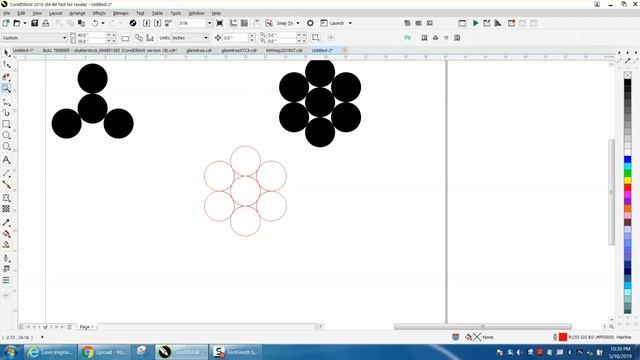Viewport: 640px width, 360px height.
Task: Select the Crop tool in the toolbox
Action: pos(6,77)
